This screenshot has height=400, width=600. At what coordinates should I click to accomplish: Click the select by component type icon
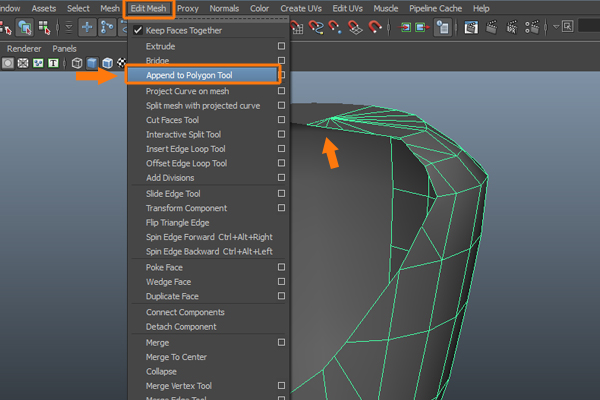pyautogui.click(x=46, y=28)
